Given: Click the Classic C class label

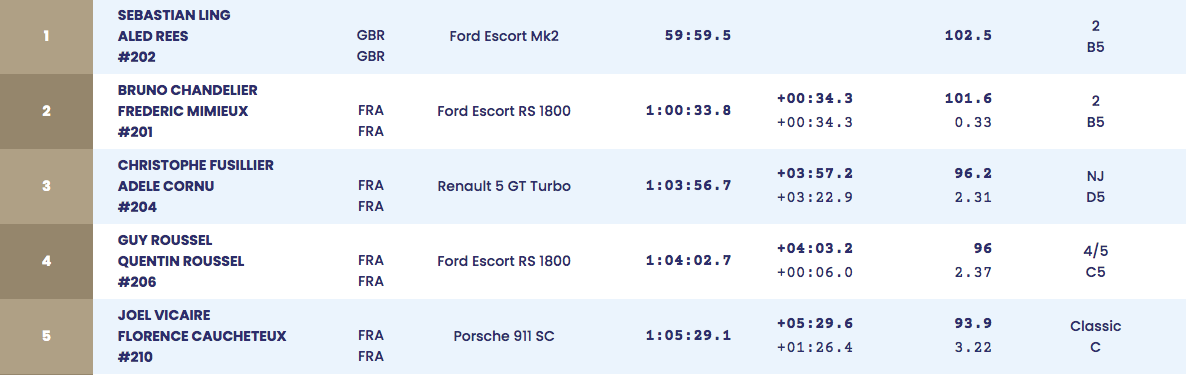Looking at the screenshot, I should (1095, 336).
